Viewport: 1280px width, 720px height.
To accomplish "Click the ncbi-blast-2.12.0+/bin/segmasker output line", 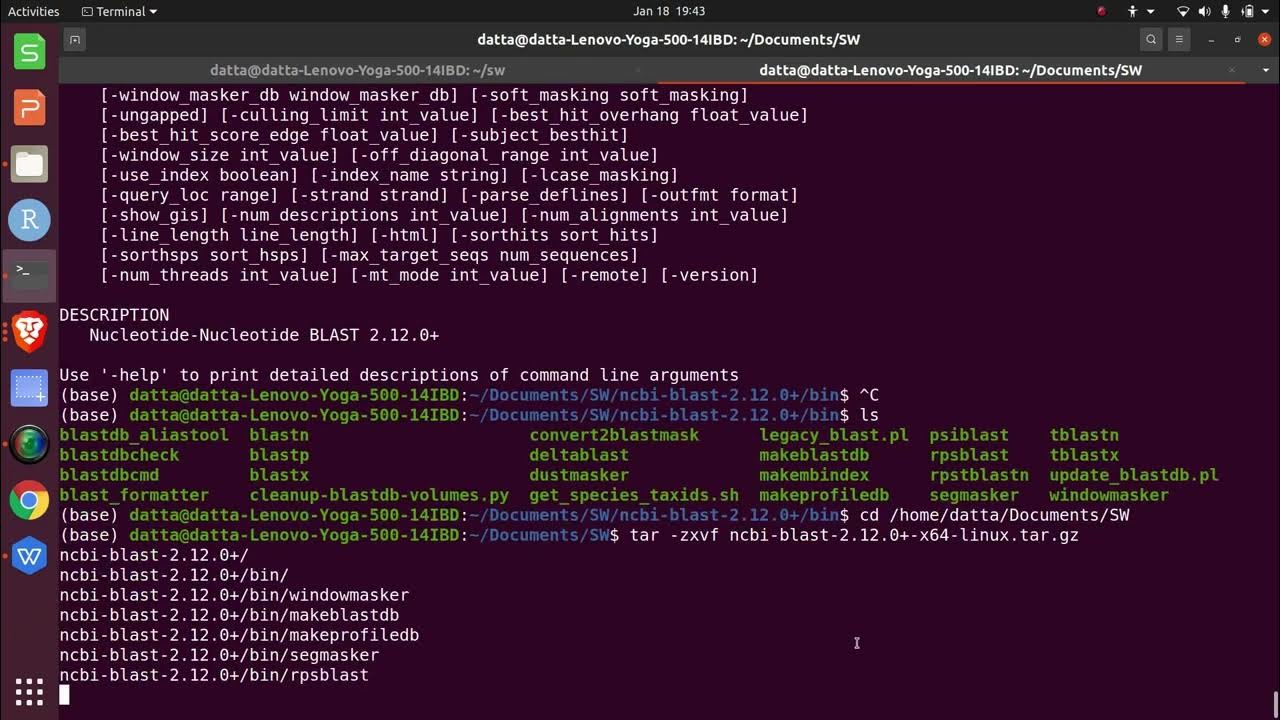I will (x=219, y=655).
